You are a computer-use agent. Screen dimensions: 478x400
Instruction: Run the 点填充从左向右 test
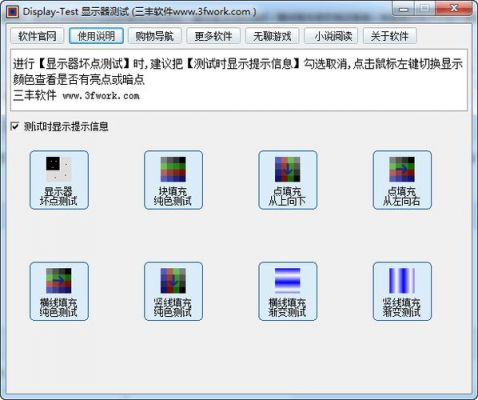coord(402,180)
